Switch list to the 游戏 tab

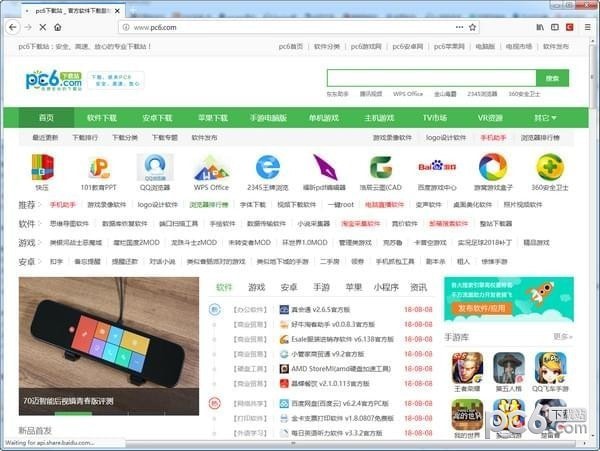256,287
